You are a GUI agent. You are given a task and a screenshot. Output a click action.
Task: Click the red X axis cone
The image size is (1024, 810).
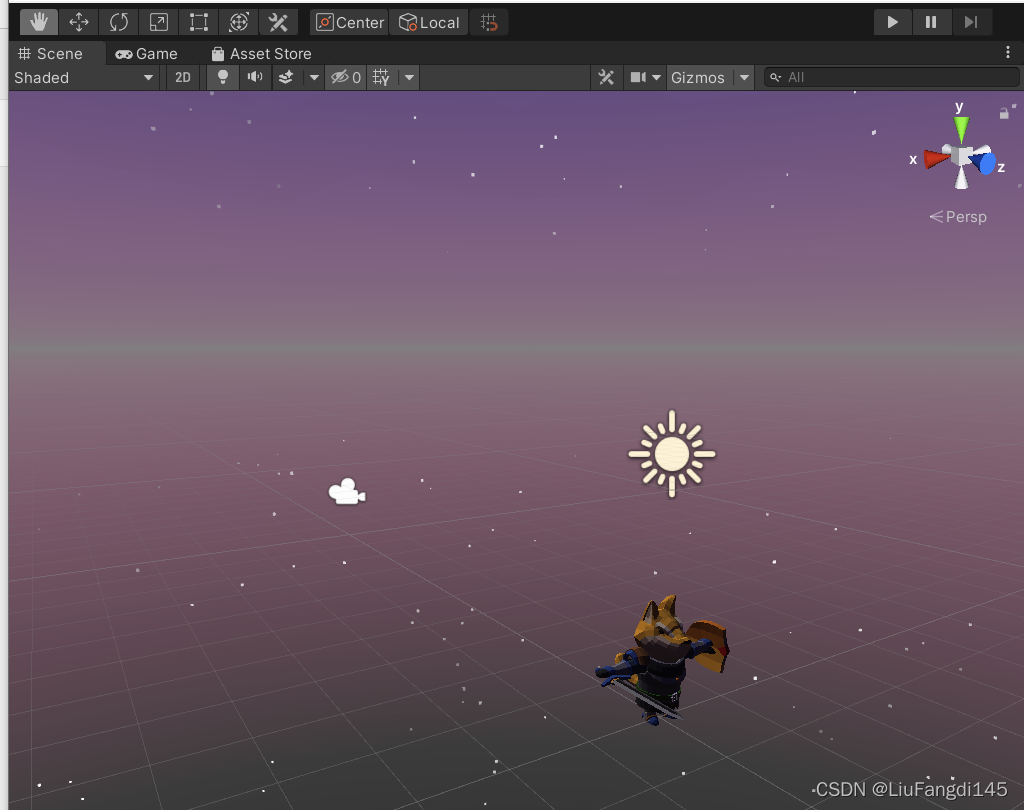936,159
